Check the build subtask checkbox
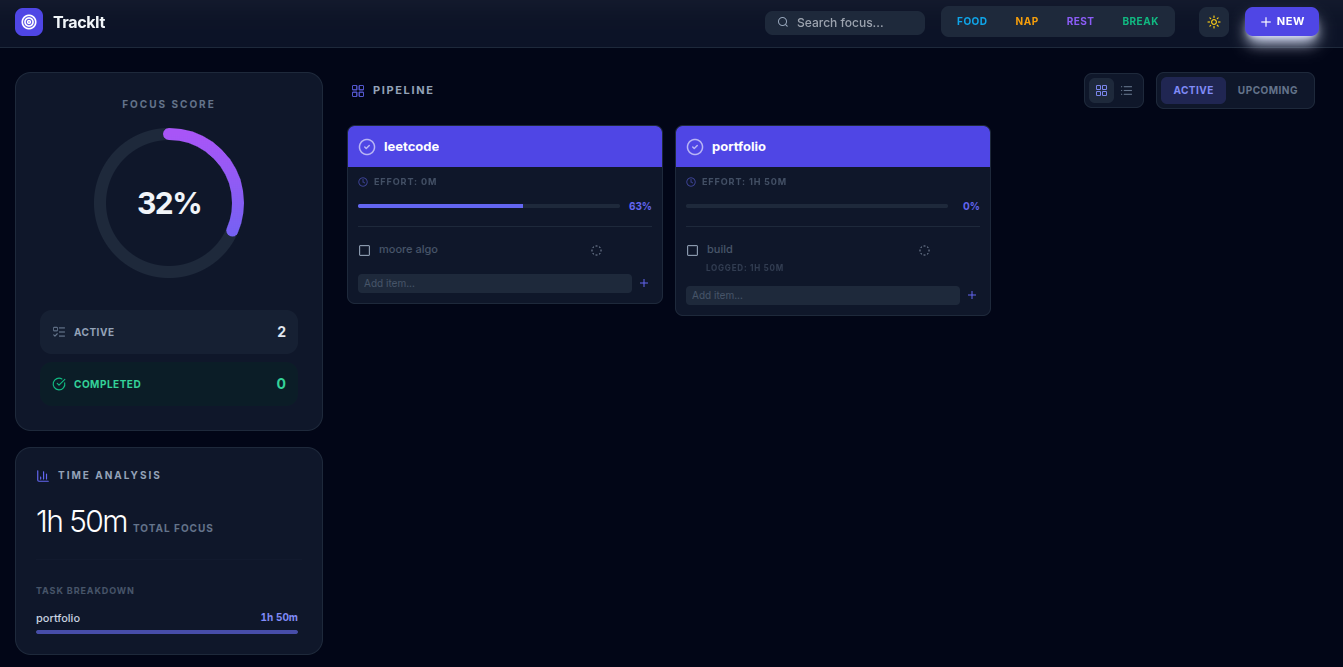Viewport: 1343px width, 667px height. [x=692, y=250]
